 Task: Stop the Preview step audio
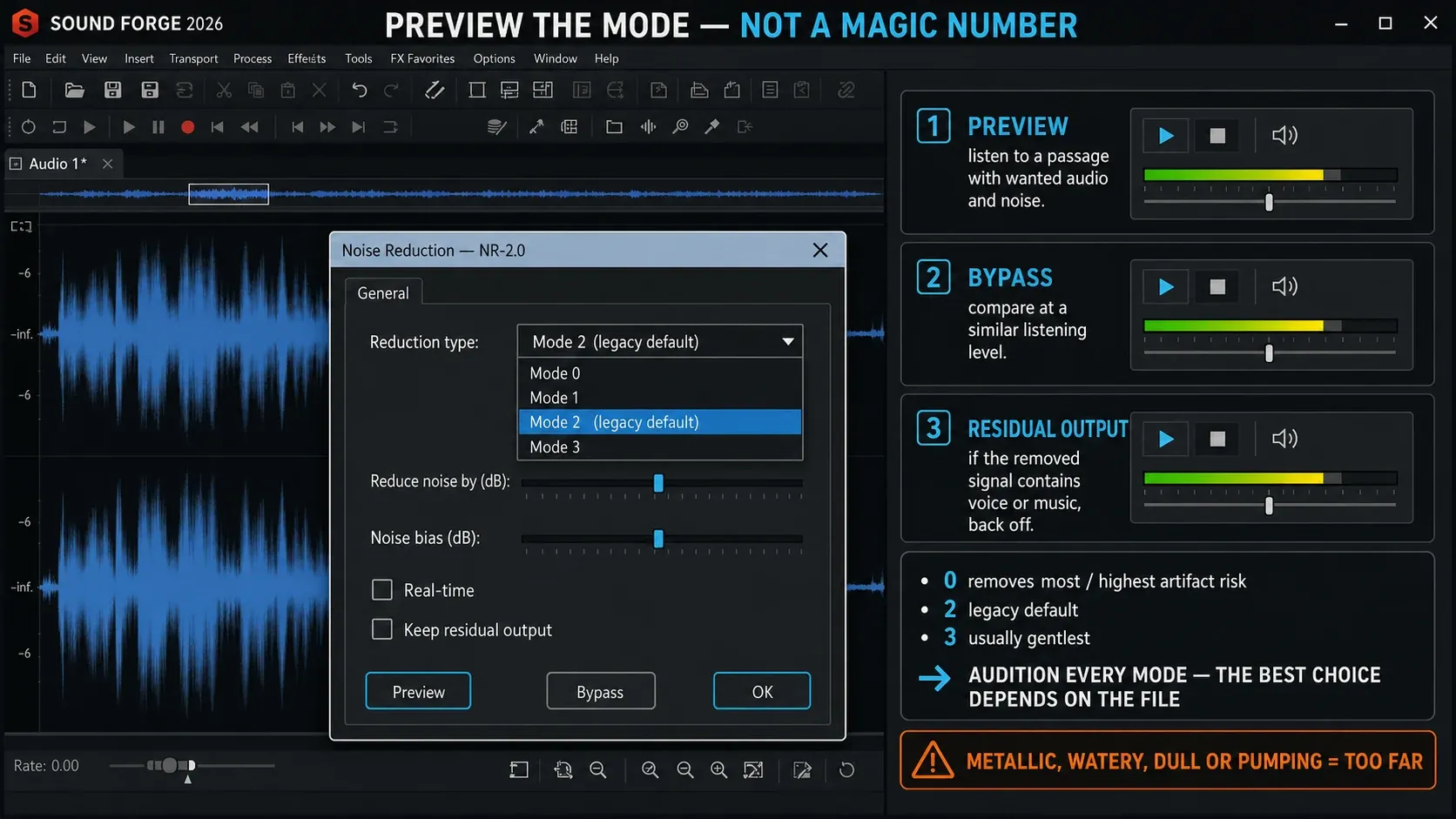(x=1217, y=136)
